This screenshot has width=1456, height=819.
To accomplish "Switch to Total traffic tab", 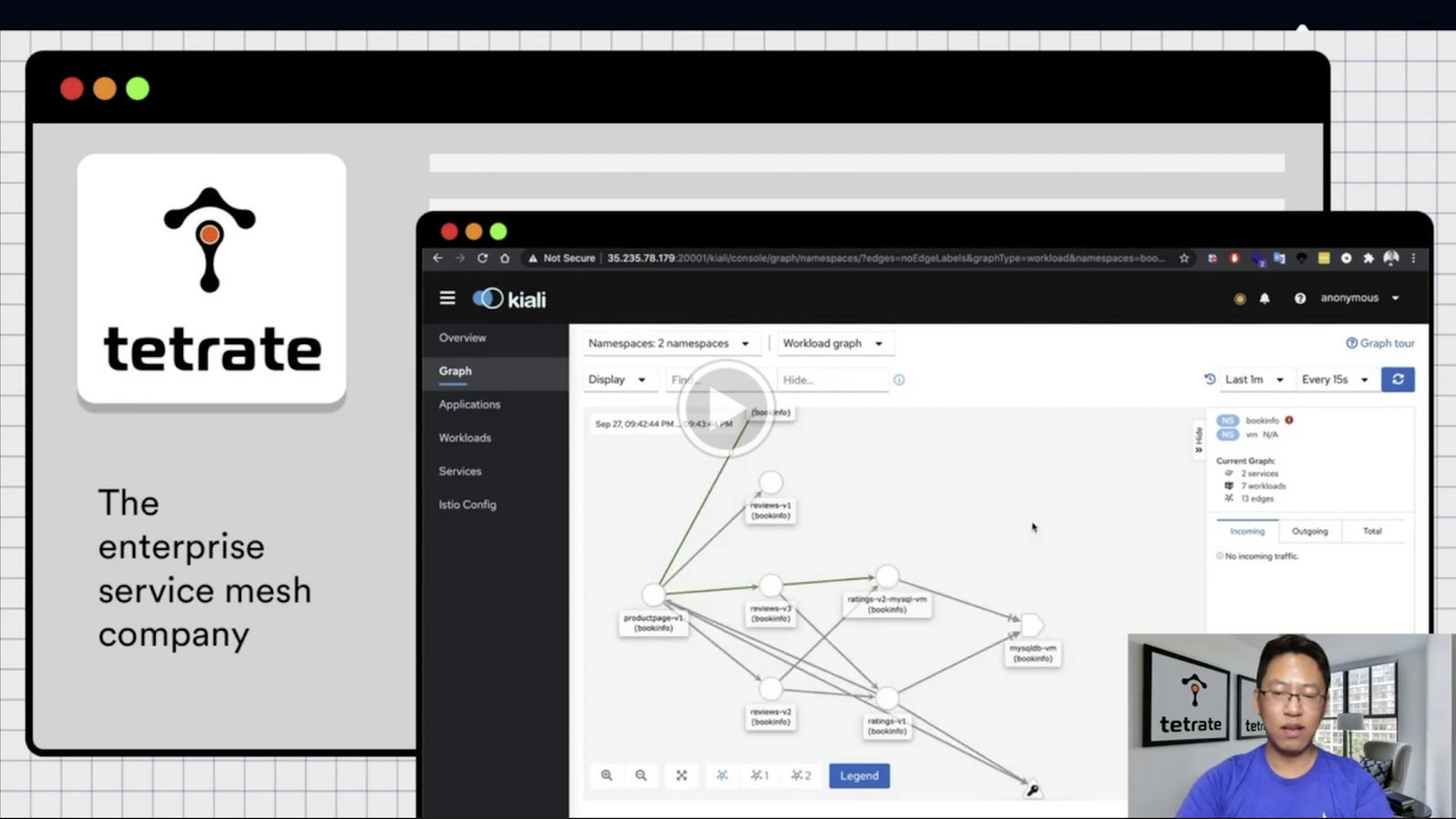I will [x=1372, y=531].
